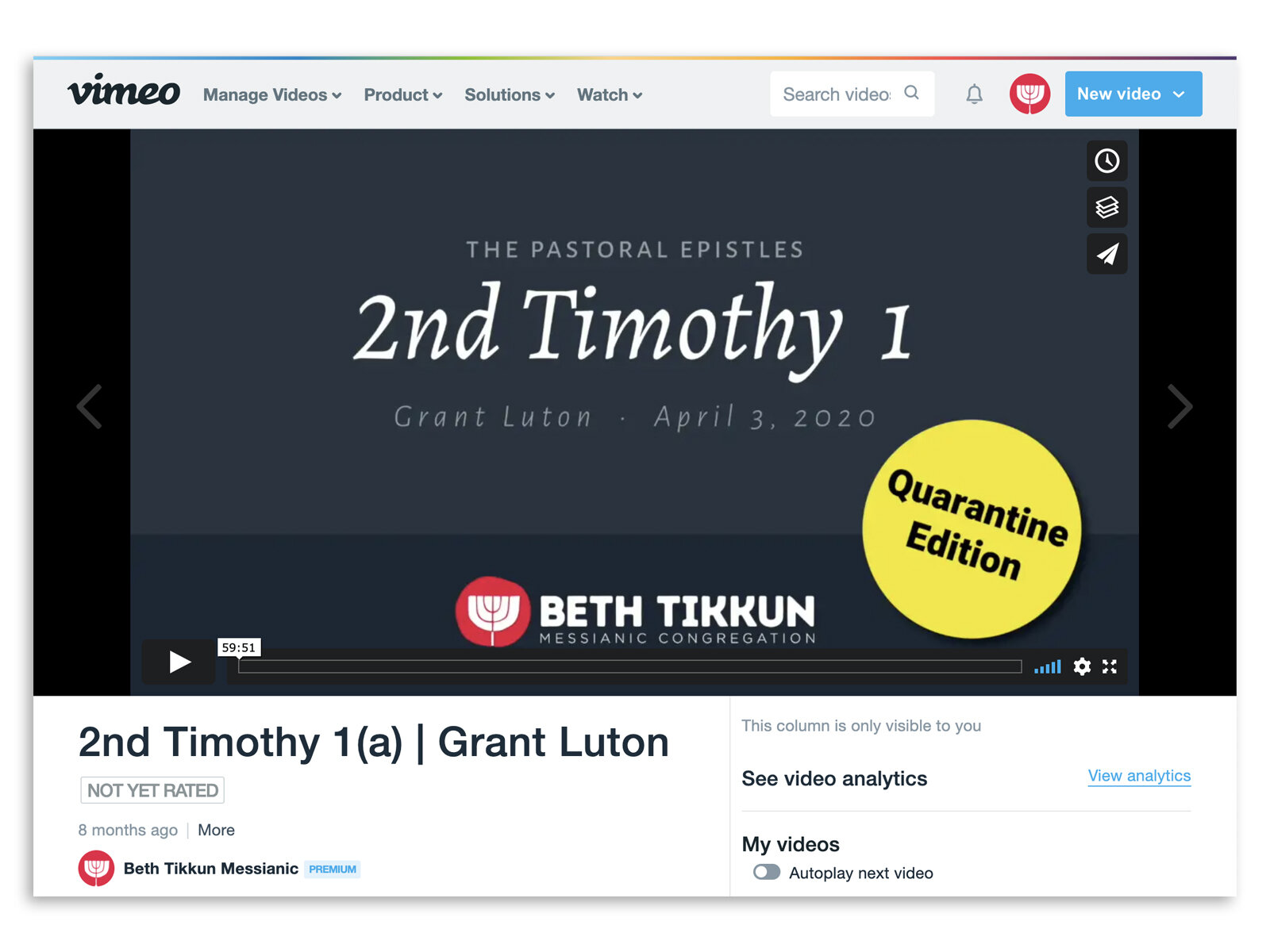Open the account avatar menu
This screenshot has height=952, width=1270.
pos(1029,94)
